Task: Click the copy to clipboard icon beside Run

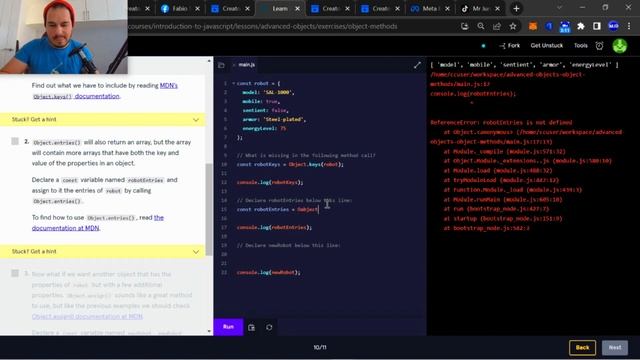Action: click(x=251, y=327)
